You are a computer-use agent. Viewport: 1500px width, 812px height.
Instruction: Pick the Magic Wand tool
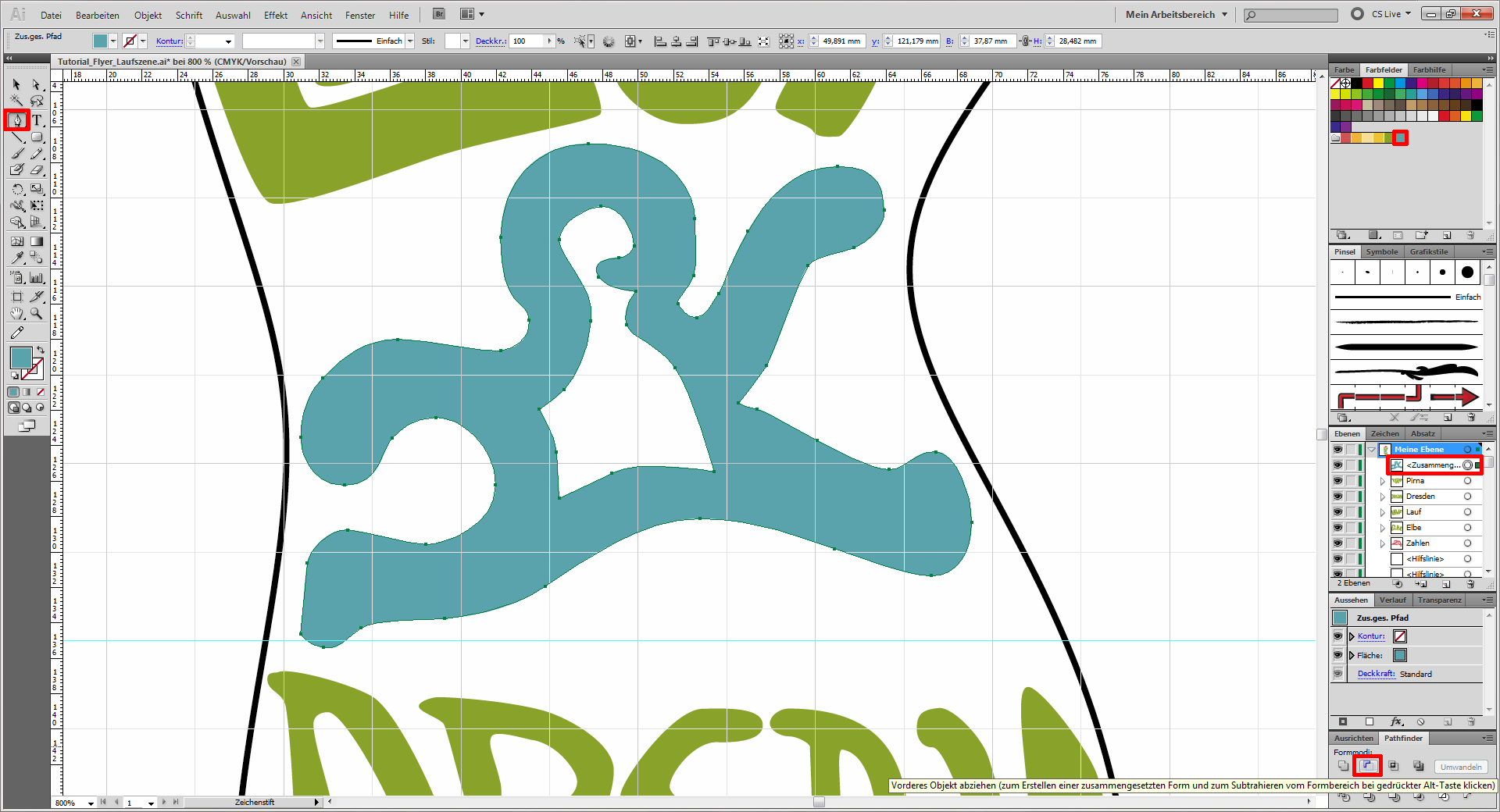[16, 101]
